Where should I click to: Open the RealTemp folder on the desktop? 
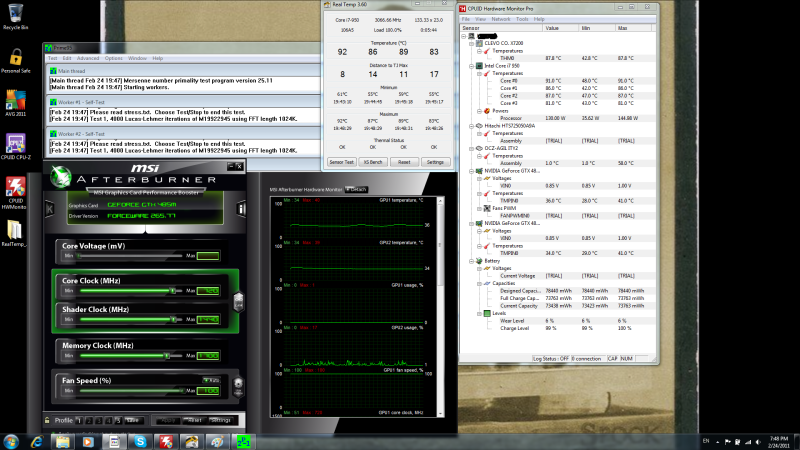click(x=14, y=233)
